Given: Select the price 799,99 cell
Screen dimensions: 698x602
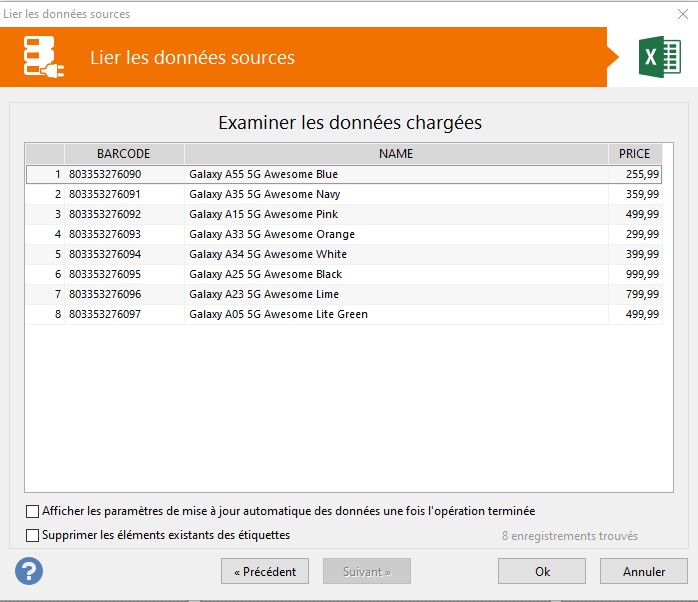Looking at the screenshot, I should (635, 294).
